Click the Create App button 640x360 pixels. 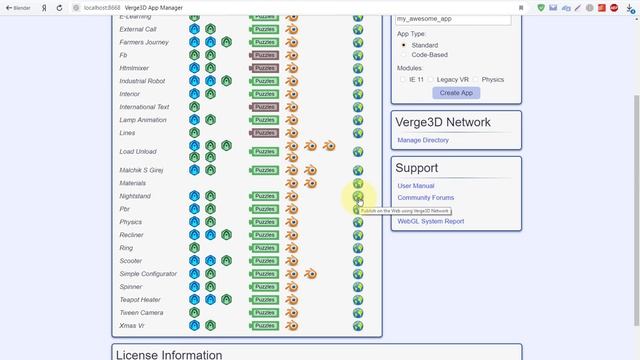(x=456, y=93)
